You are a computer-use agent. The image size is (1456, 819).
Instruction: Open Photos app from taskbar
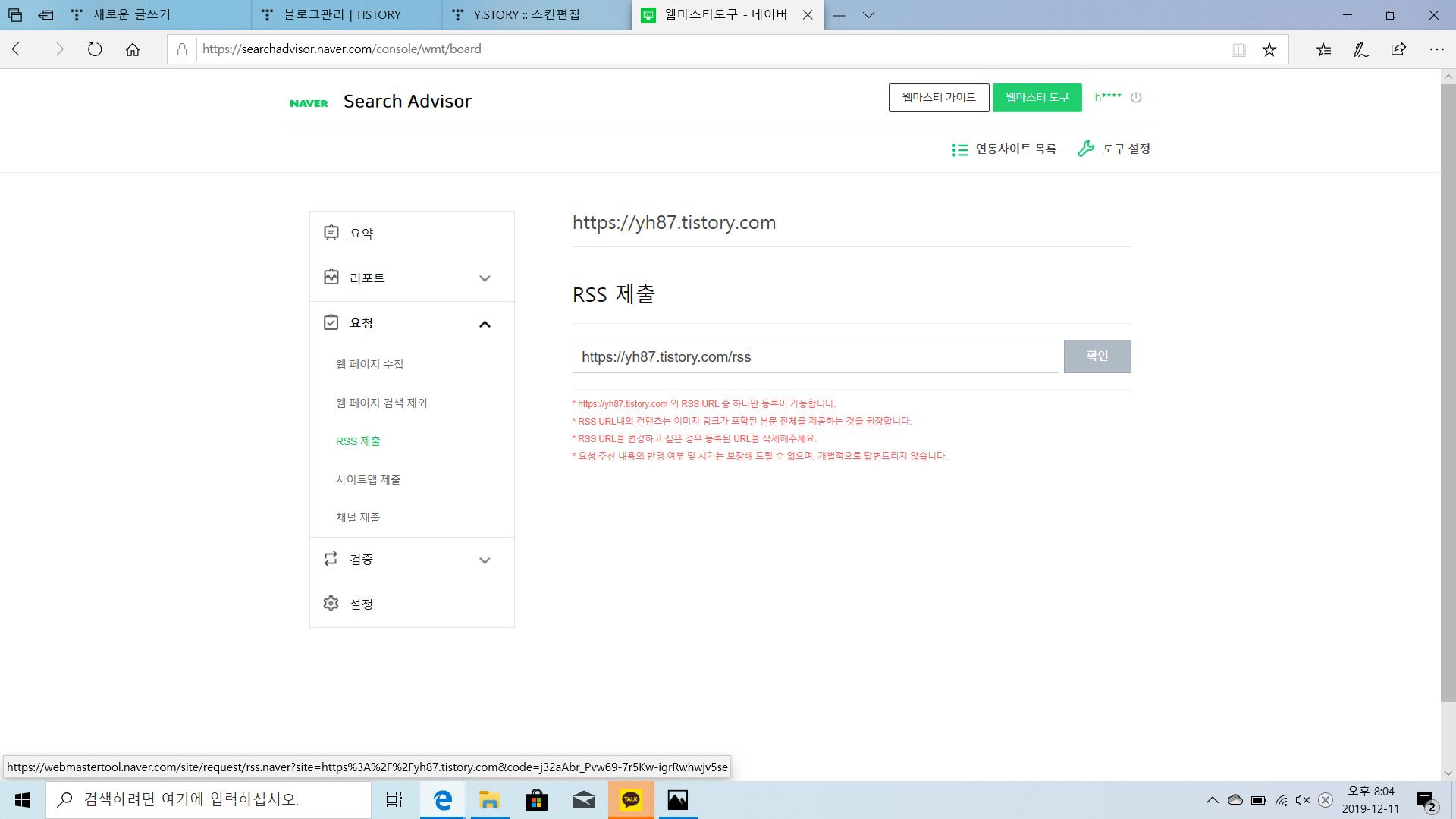coord(678,800)
